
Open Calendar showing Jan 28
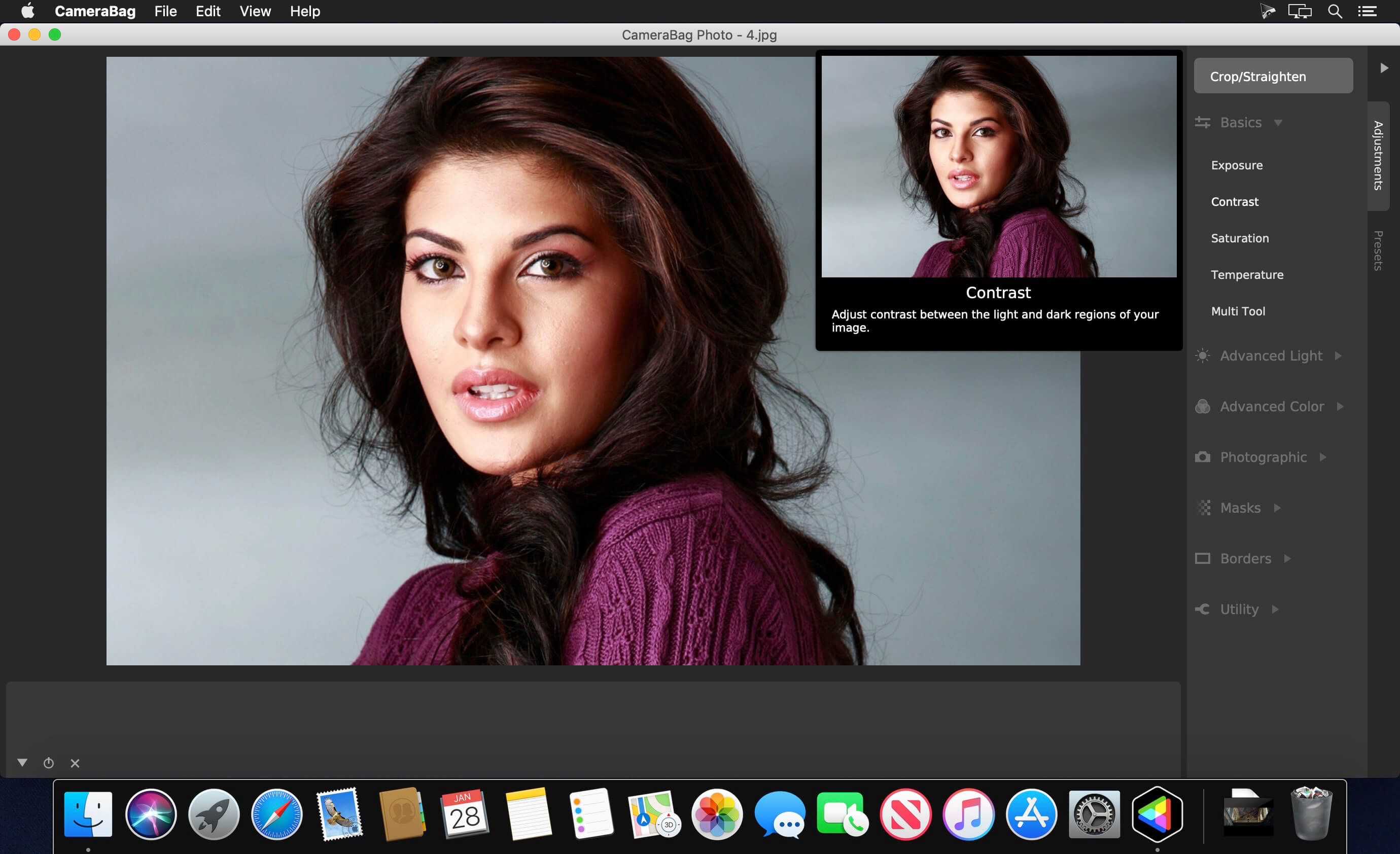tap(465, 813)
